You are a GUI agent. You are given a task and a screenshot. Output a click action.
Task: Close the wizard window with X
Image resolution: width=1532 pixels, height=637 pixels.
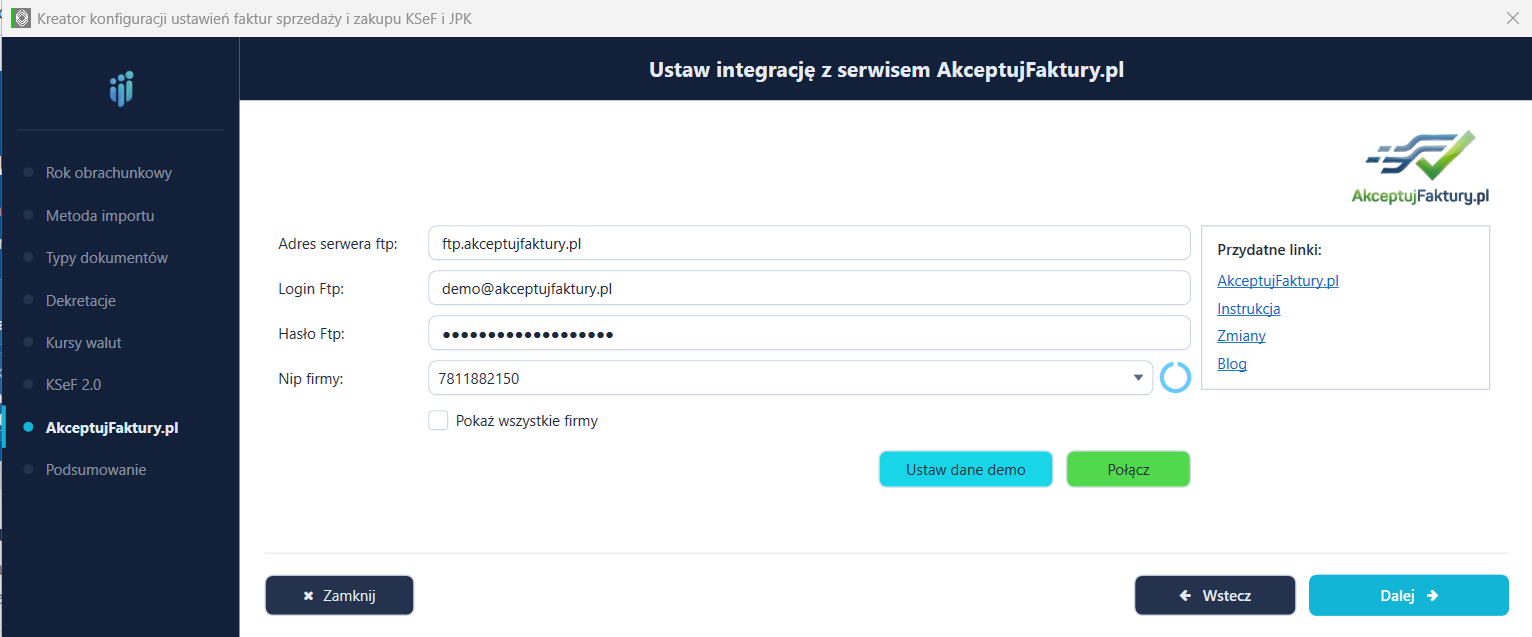[x=1512, y=18]
